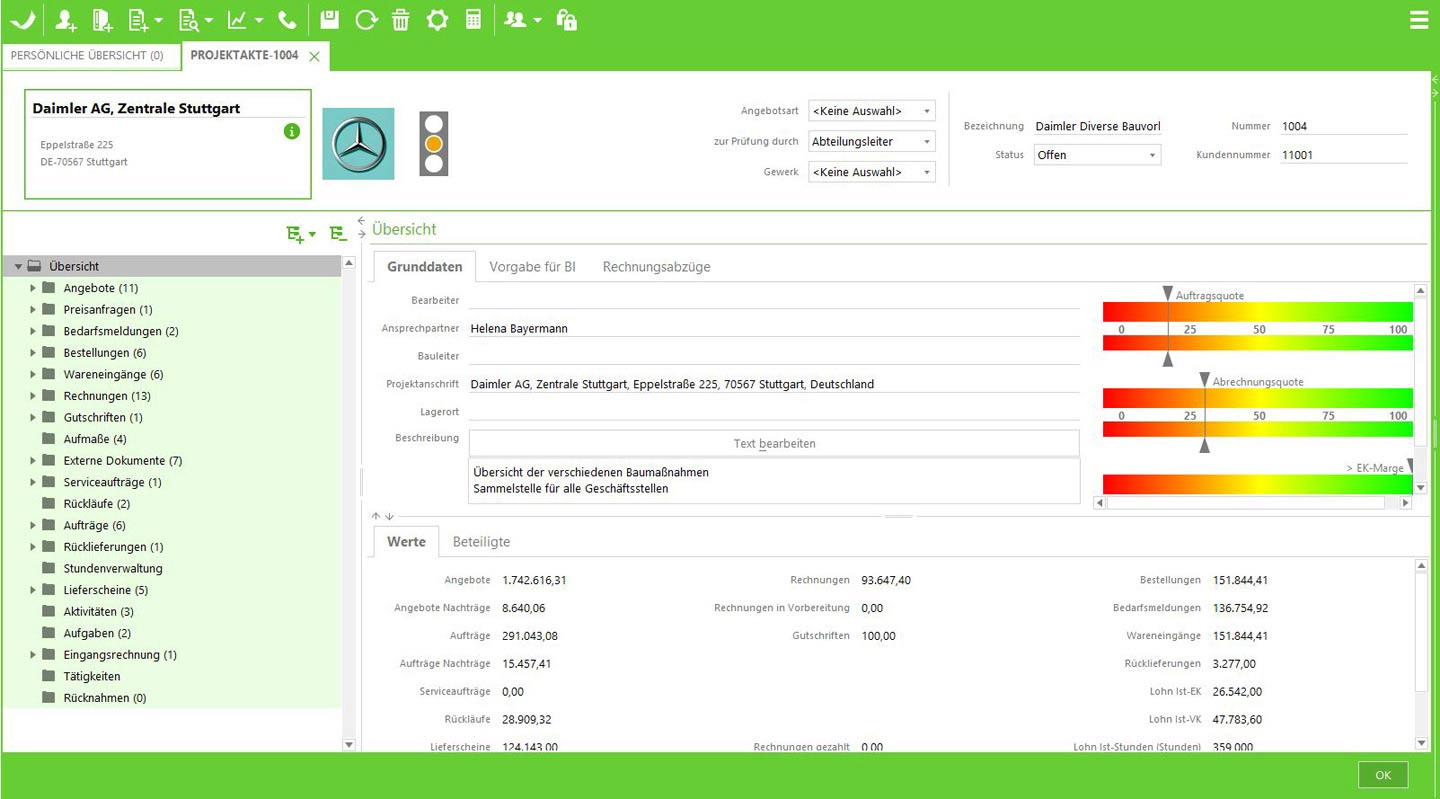
Task: Click the chart statistics icon
Action: tap(237, 20)
